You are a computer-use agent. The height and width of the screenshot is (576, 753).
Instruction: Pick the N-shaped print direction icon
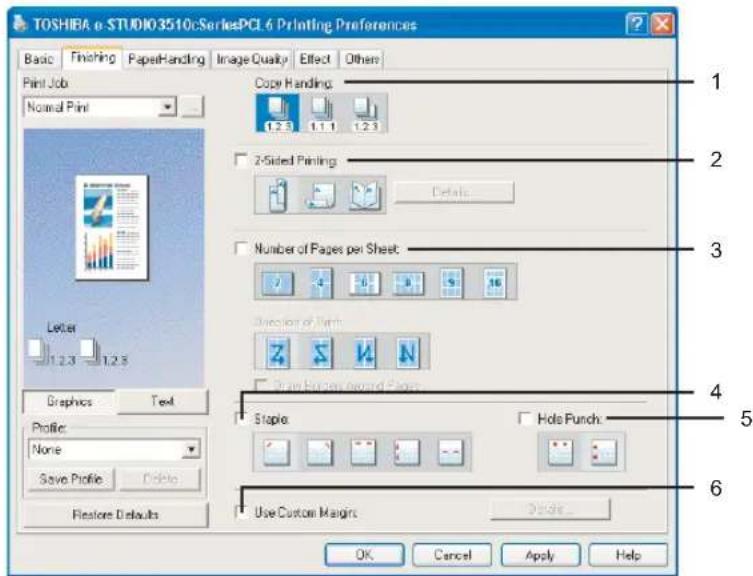407,353
